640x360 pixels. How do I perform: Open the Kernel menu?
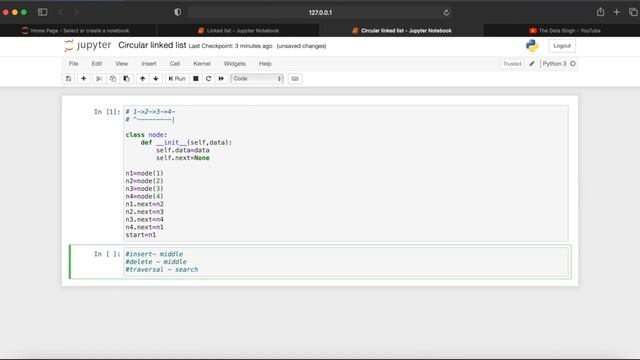tap(202, 64)
